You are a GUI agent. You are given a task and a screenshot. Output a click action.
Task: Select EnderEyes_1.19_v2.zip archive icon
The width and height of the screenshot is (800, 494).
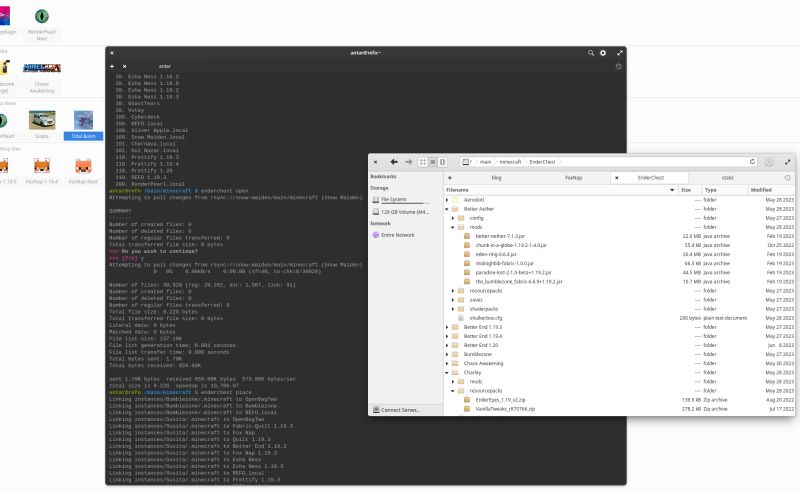point(467,400)
